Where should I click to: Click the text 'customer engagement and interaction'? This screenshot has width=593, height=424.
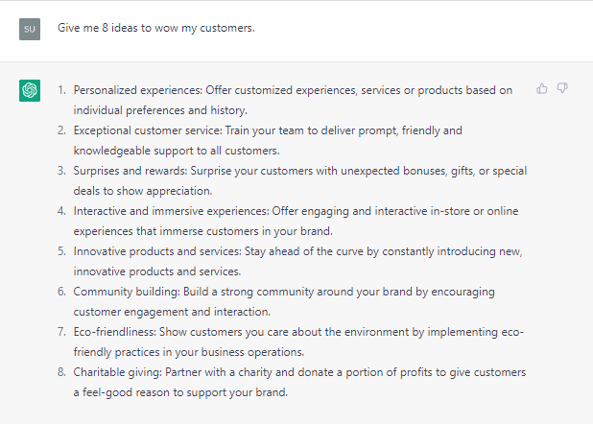[x=171, y=312]
